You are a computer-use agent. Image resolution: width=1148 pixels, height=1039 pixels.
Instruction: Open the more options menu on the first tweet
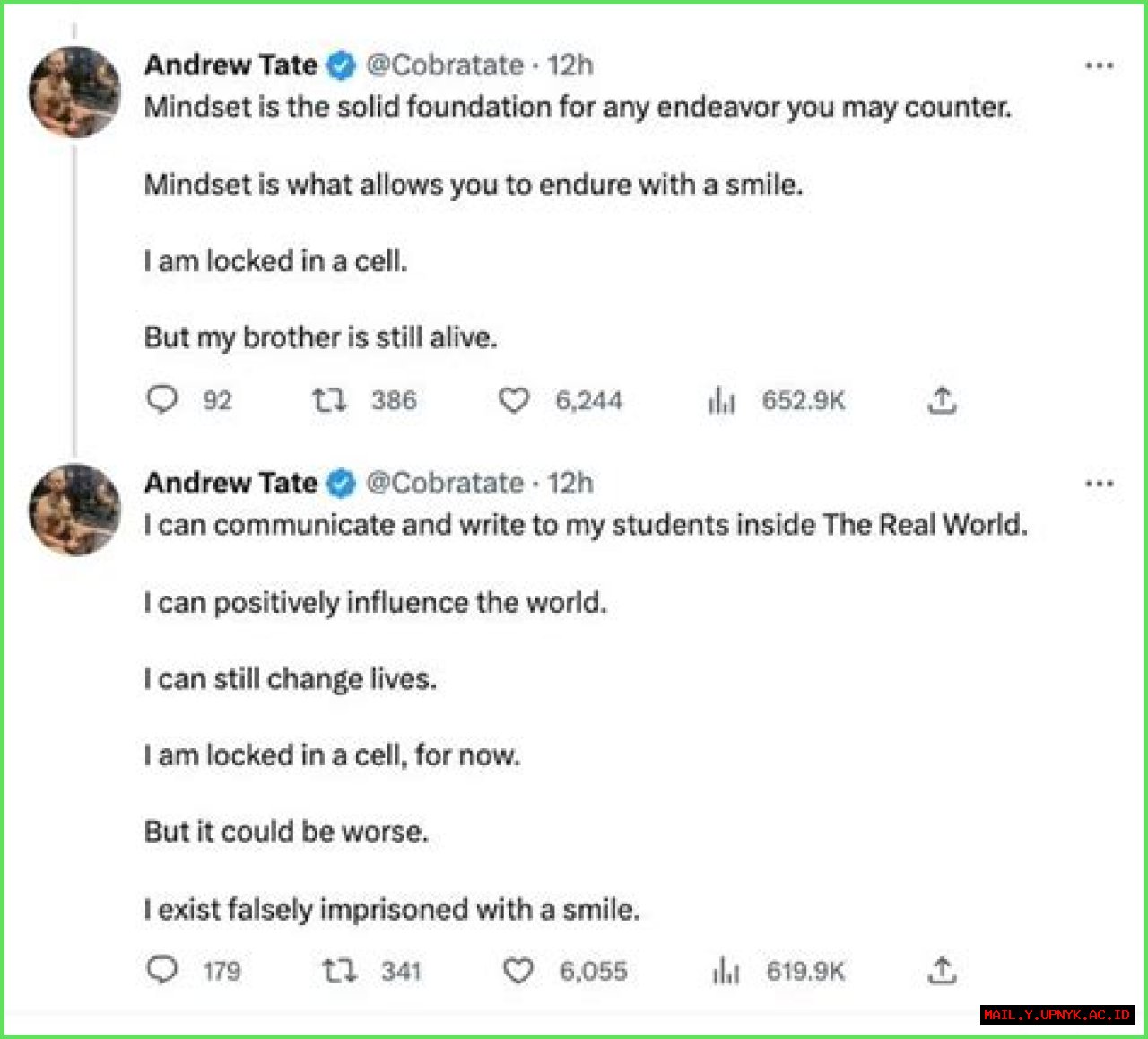coord(1100,65)
